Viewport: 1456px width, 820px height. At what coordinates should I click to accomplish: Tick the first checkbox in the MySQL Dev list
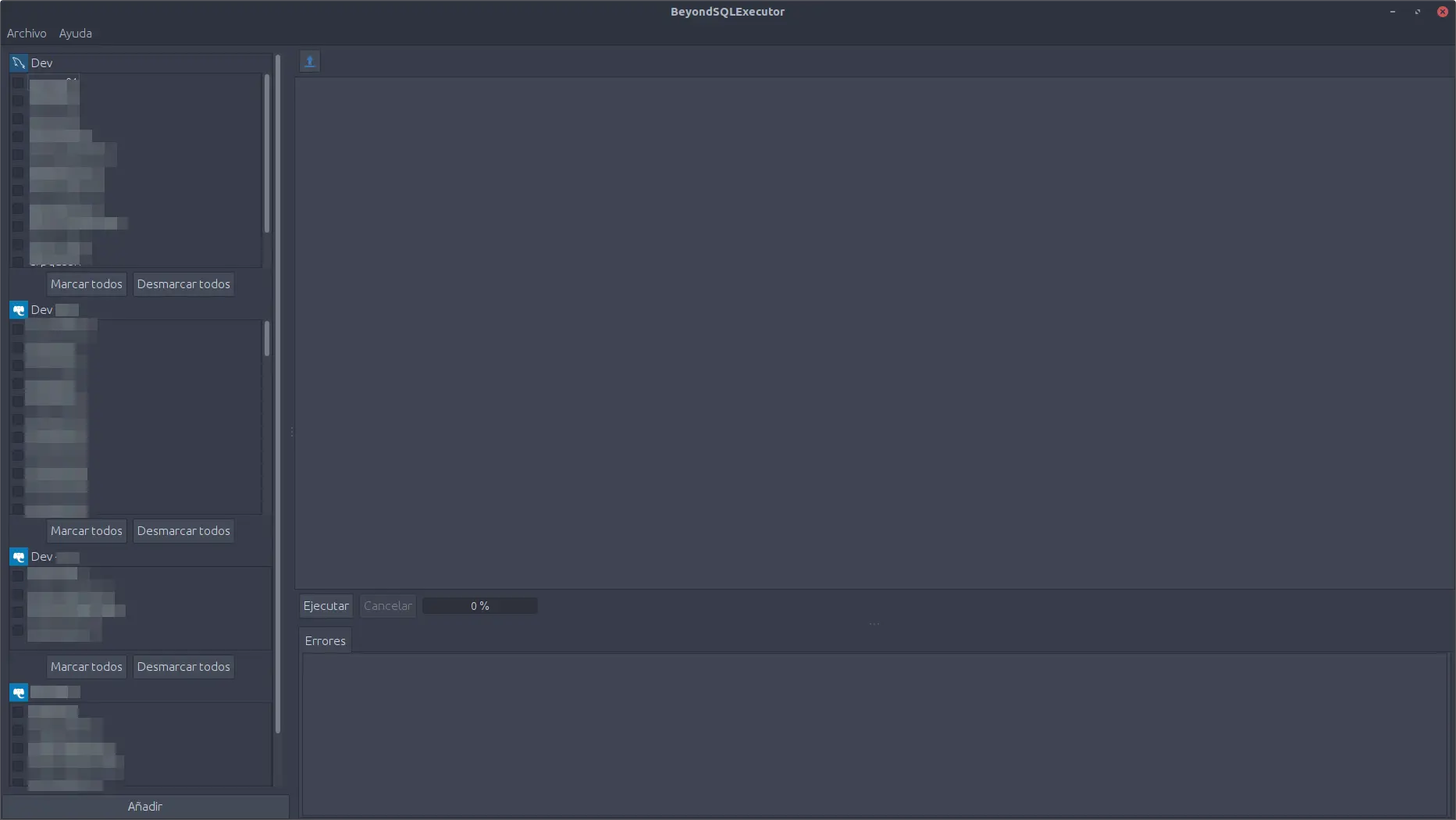[x=18, y=83]
